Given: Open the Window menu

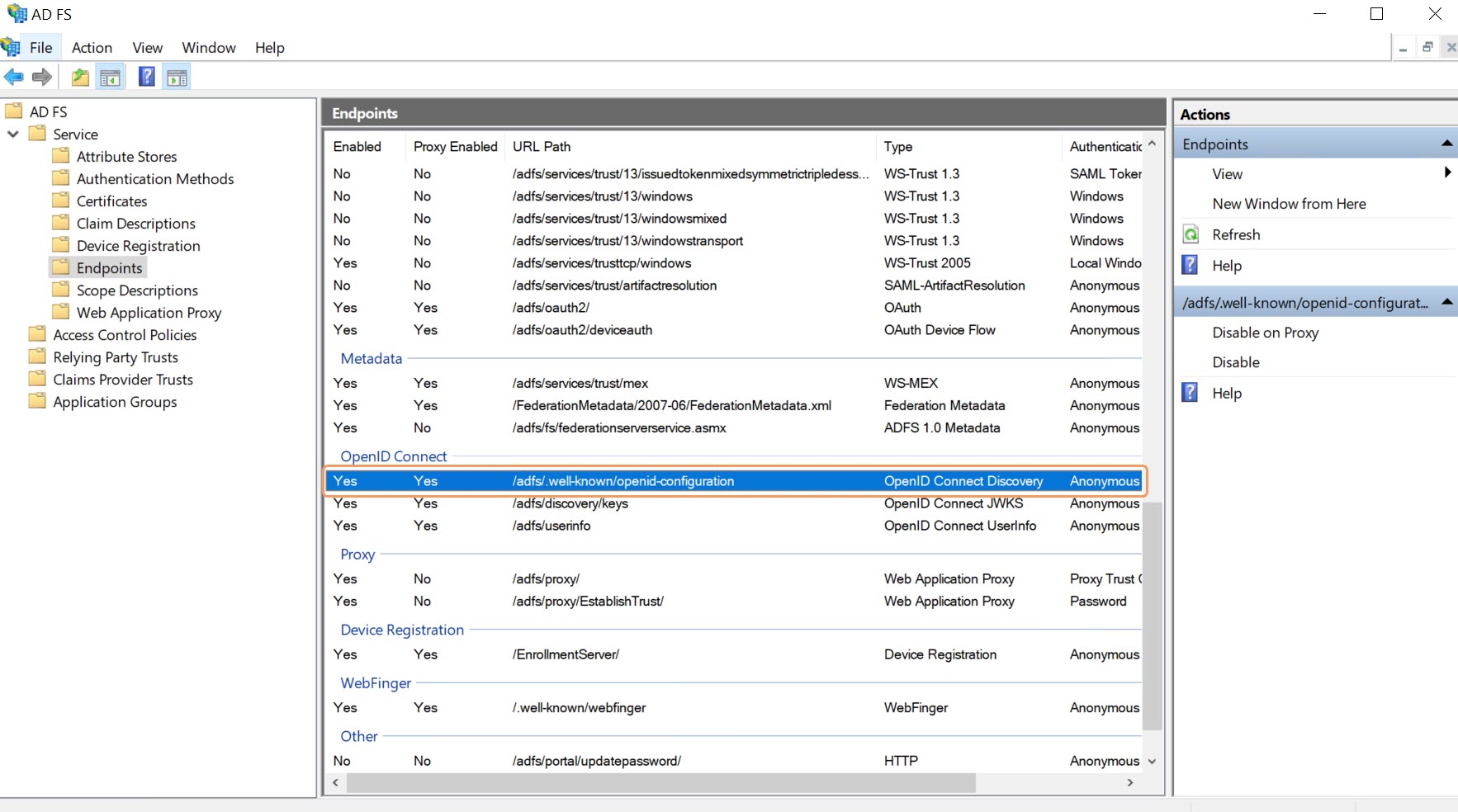Looking at the screenshot, I should pyautogui.click(x=208, y=47).
